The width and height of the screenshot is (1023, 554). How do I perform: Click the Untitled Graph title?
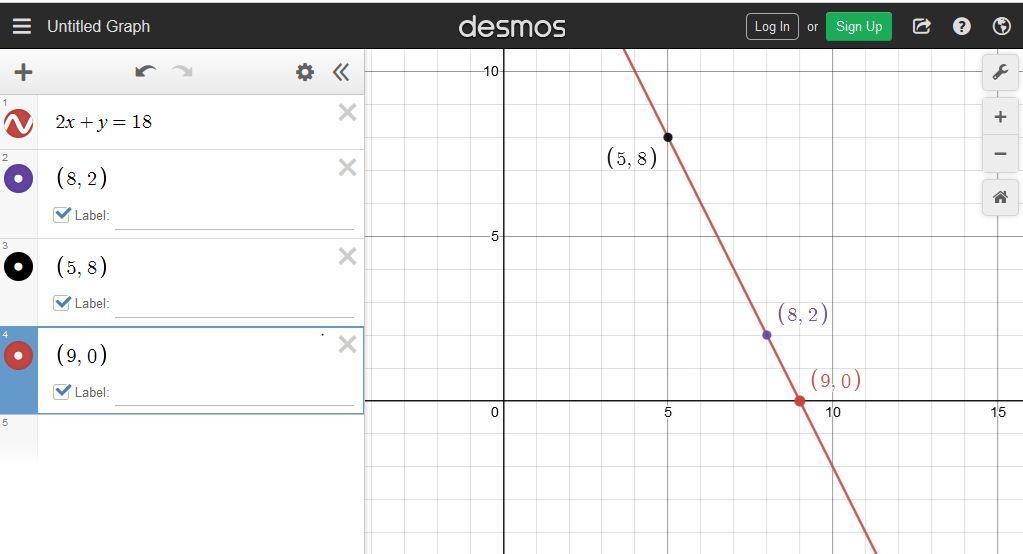99,26
